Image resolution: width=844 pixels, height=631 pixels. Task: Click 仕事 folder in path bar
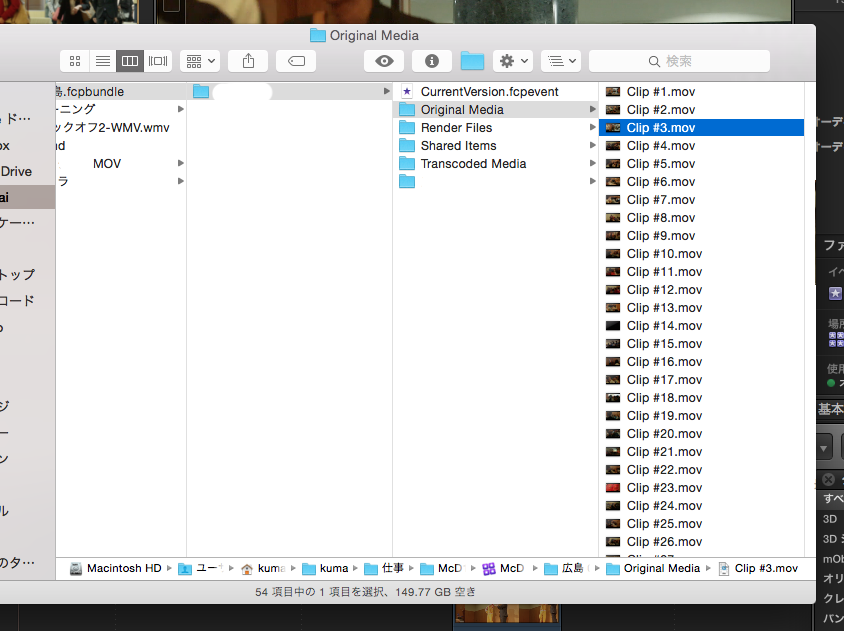[384, 569]
